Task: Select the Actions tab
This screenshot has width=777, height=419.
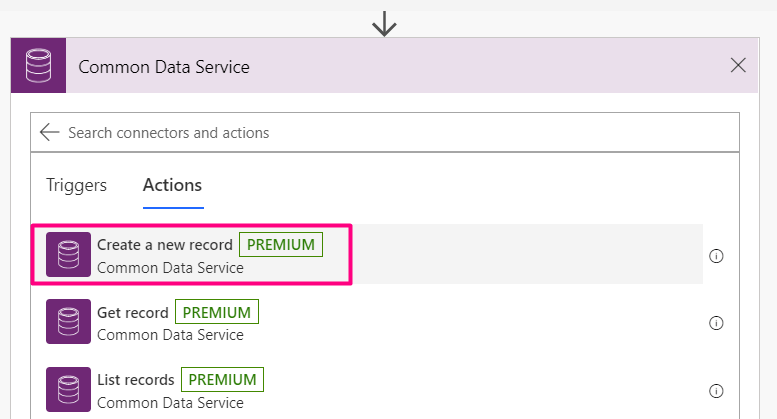Action: pyautogui.click(x=172, y=185)
